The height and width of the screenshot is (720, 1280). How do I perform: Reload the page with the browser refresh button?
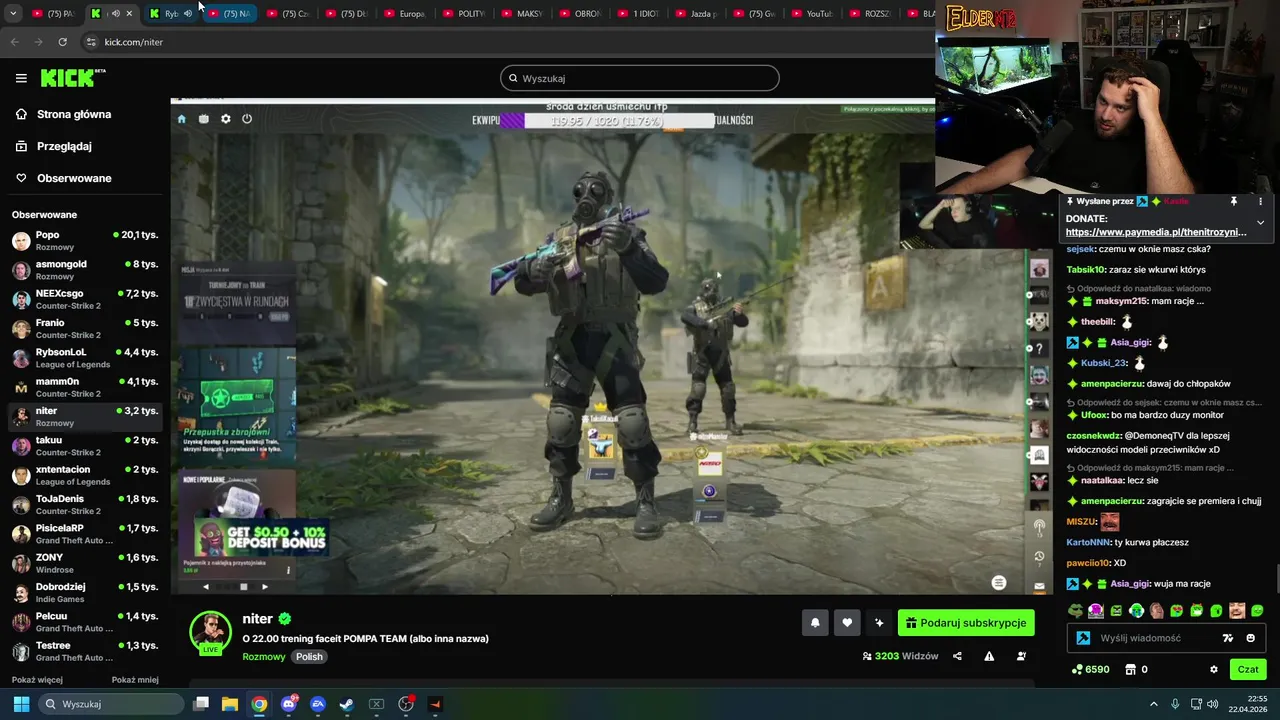pyautogui.click(x=62, y=42)
